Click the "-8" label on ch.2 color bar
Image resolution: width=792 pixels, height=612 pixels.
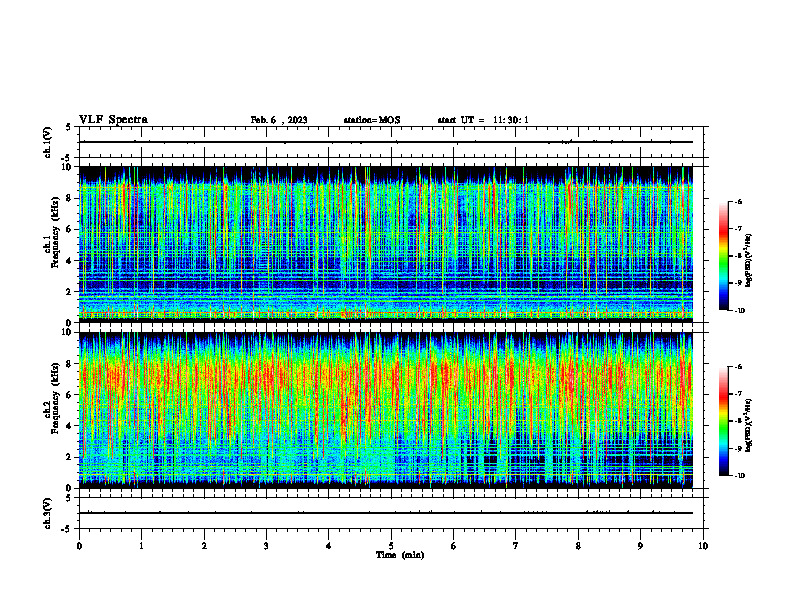coord(738,421)
